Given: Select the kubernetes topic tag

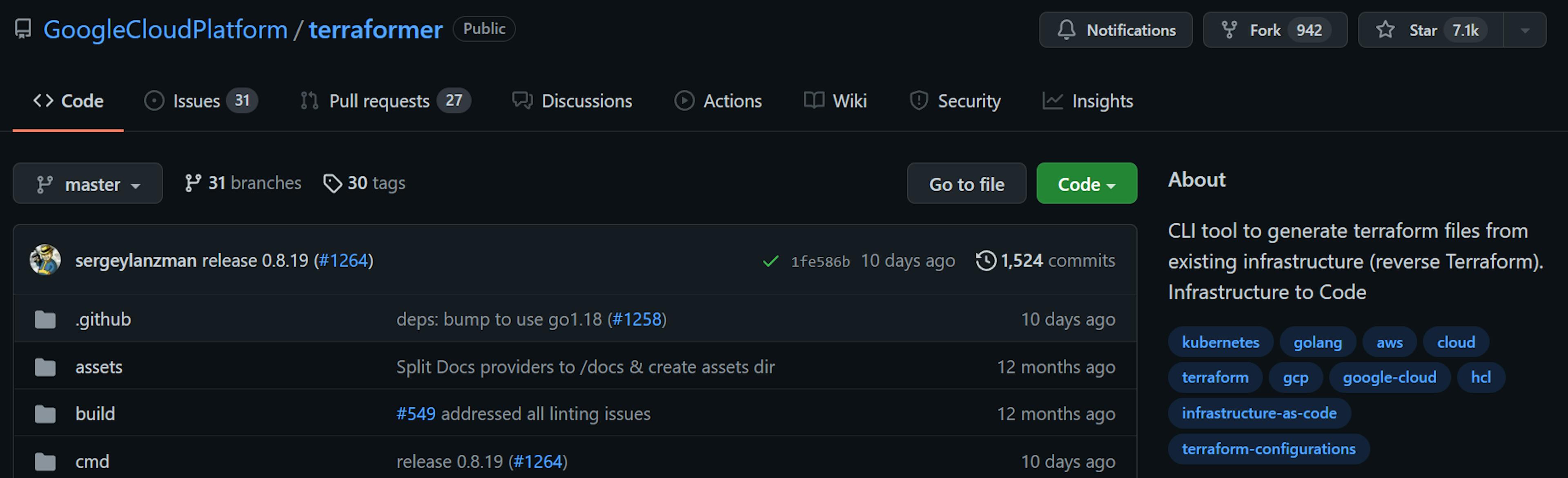Looking at the screenshot, I should 1221,342.
